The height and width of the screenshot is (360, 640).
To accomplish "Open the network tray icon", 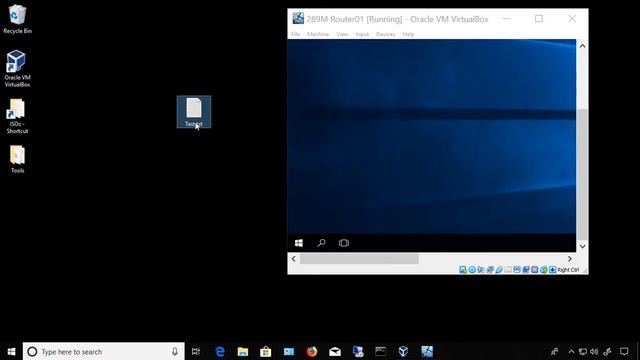I will (583, 351).
